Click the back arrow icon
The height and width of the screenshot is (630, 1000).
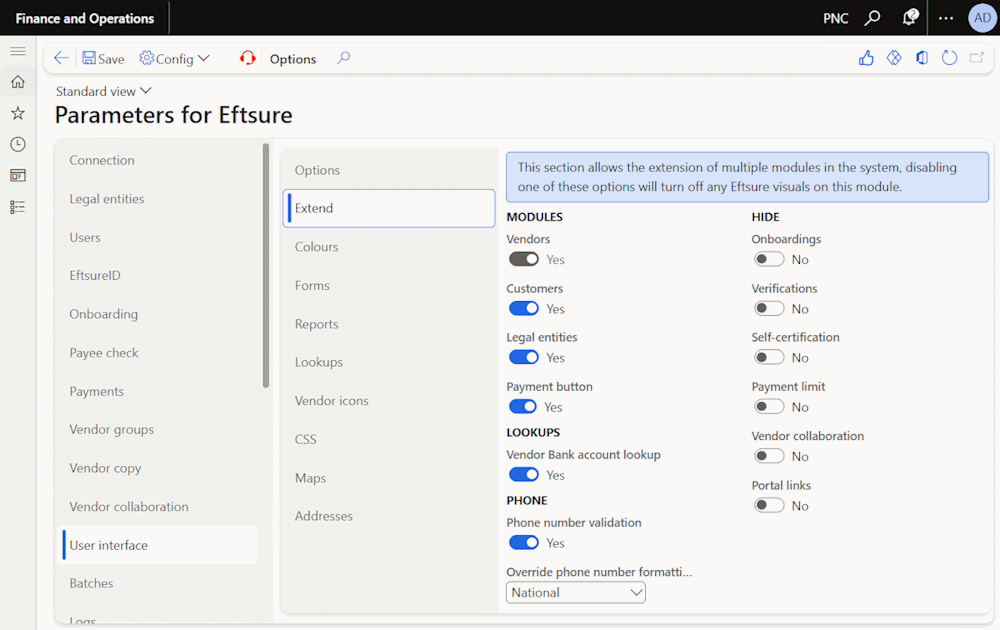click(61, 58)
